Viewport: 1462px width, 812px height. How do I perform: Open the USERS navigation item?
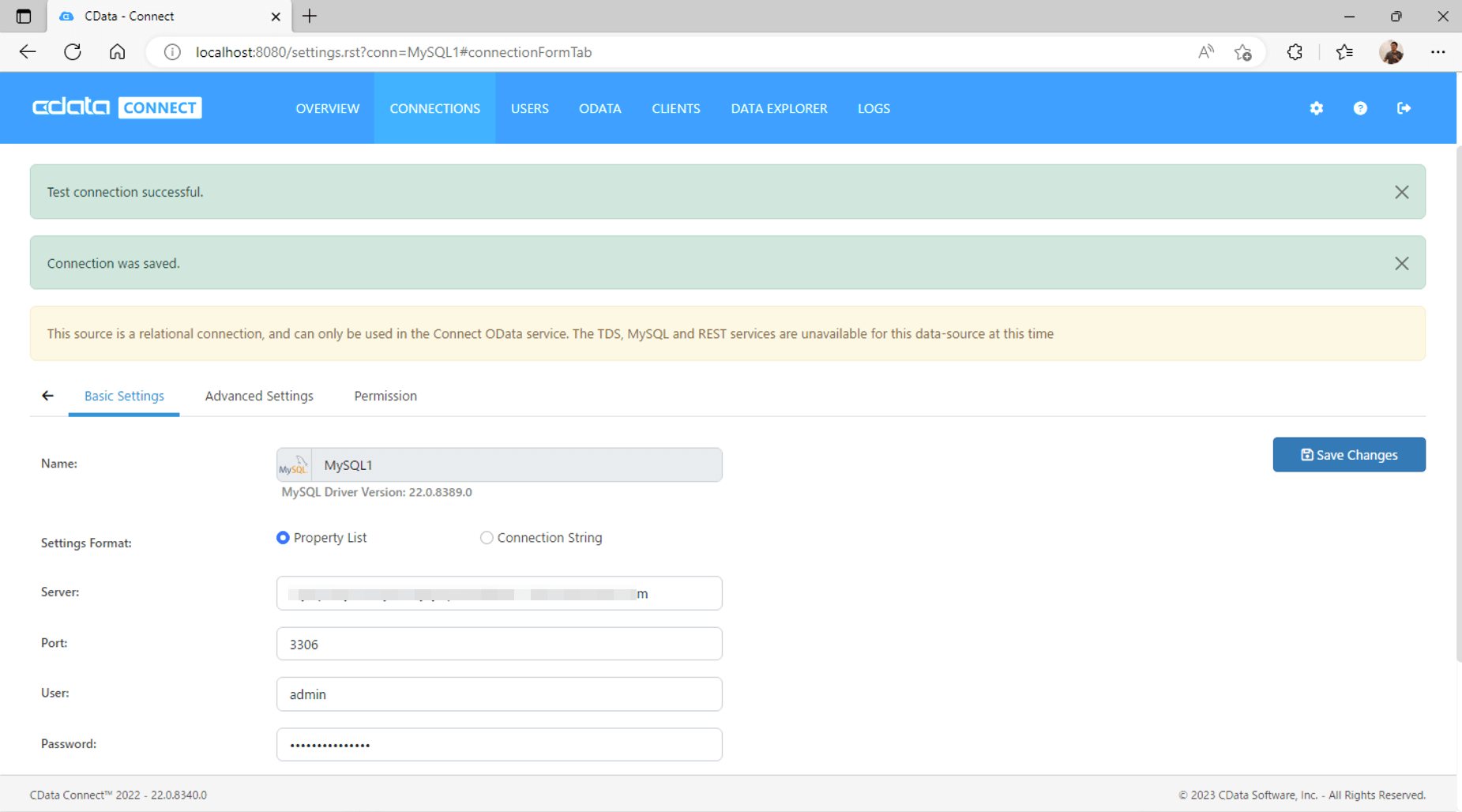[530, 108]
